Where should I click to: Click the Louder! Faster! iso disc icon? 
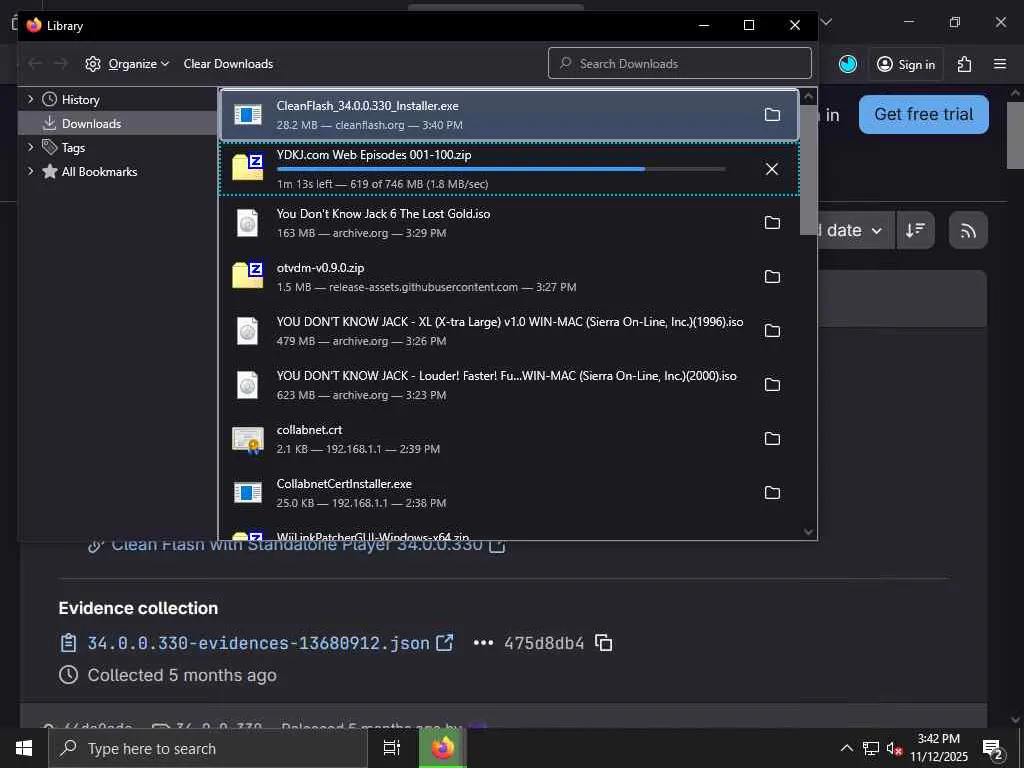(248, 385)
